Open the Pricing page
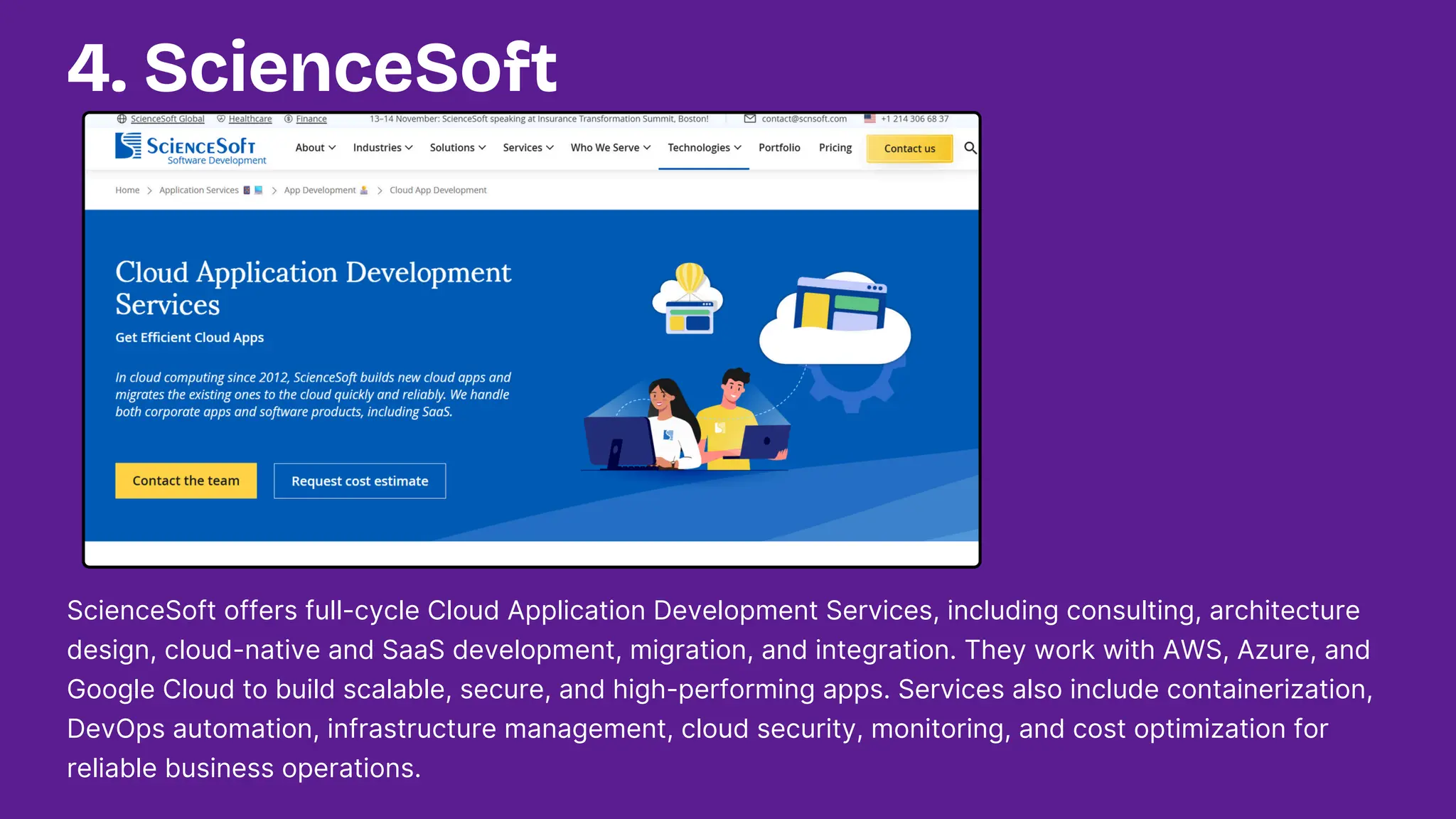1456x819 pixels. [835, 148]
